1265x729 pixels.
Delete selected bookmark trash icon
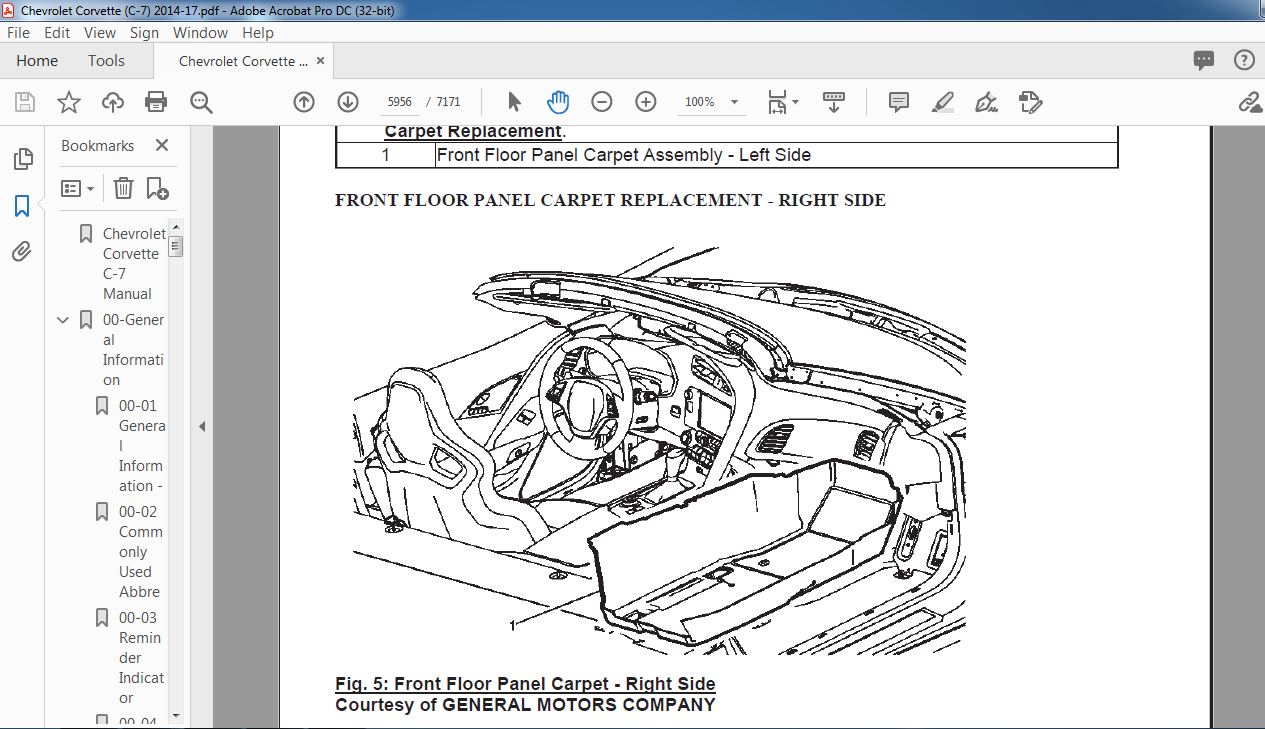pyautogui.click(x=123, y=188)
